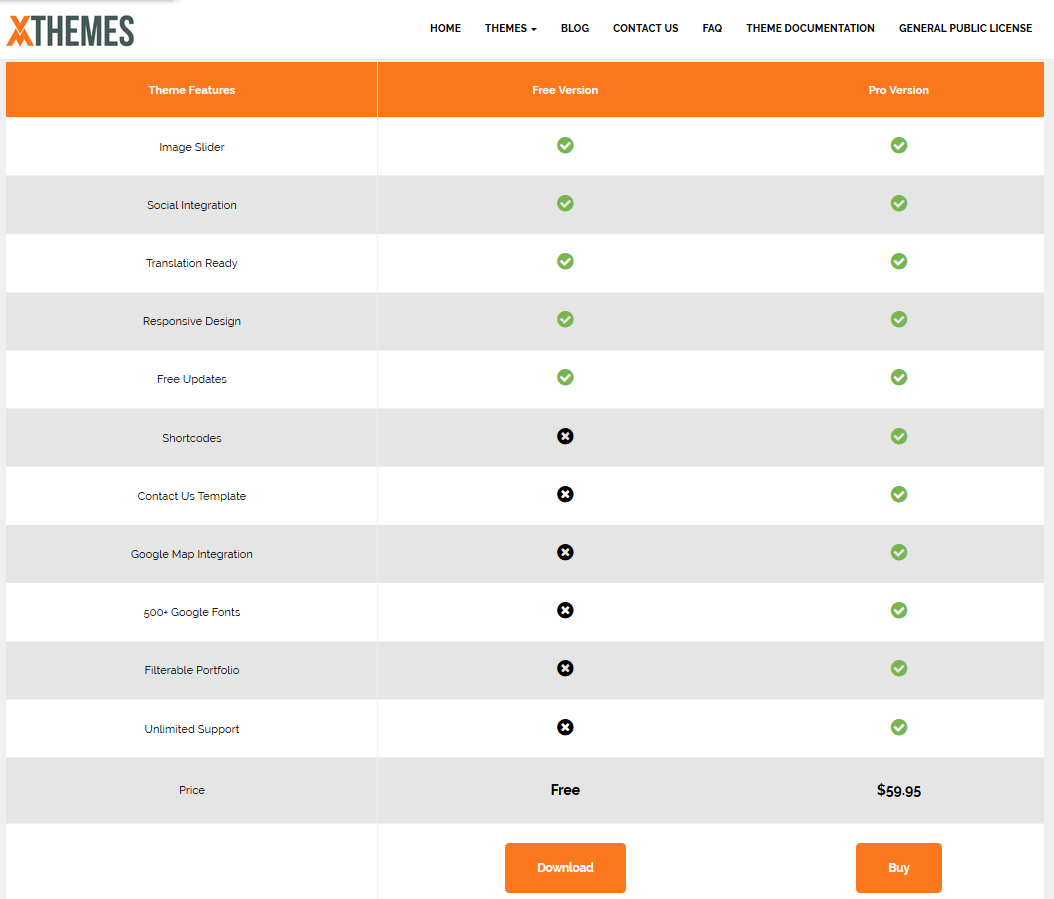Image resolution: width=1054 pixels, height=899 pixels.
Task: Click Pro Version checkmark for 500+ Google Fonts
Action: 899,611
